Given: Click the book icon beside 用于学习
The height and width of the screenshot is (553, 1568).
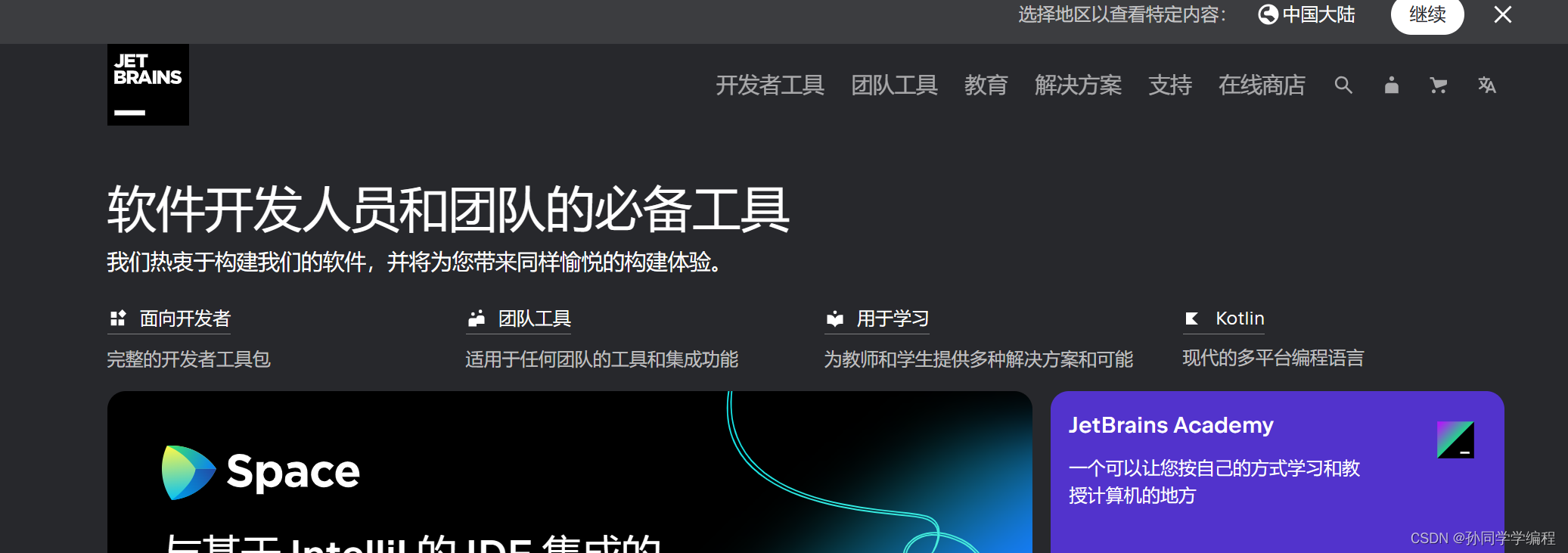Looking at the screenshot, I should pos(834,318).
